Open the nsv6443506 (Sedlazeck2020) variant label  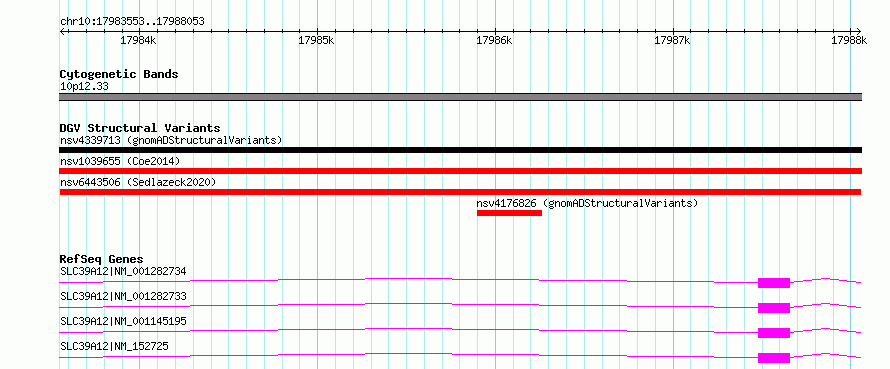(x=138, y=182)
